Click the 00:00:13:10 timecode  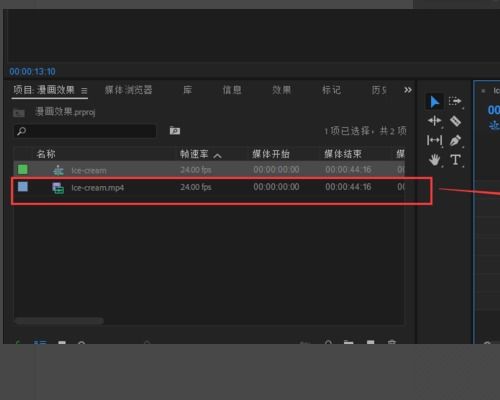pos(32,72)
